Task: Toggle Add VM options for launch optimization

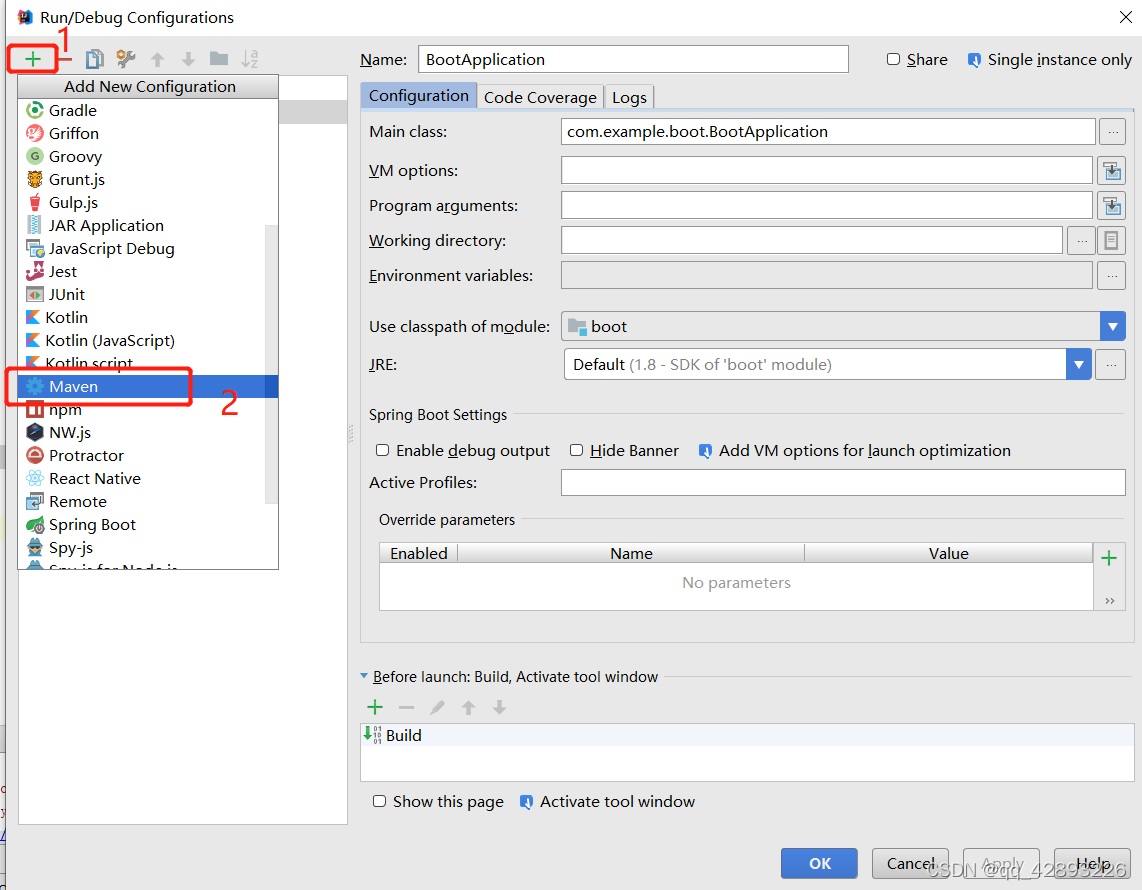Action: pos(705,451)
